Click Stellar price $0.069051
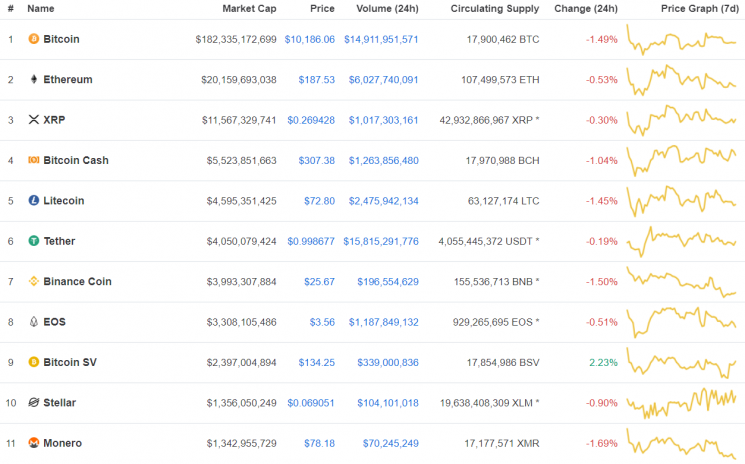The width and height of the screenshot is (745, 464). pyautogui.click(x=311, y=403)
